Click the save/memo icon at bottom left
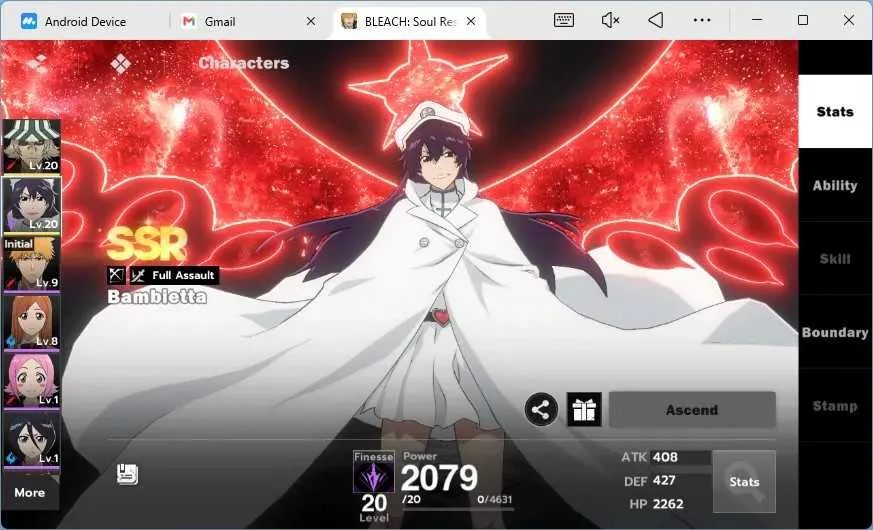Viewport: 873px width, 530px height. click(127, 474)
